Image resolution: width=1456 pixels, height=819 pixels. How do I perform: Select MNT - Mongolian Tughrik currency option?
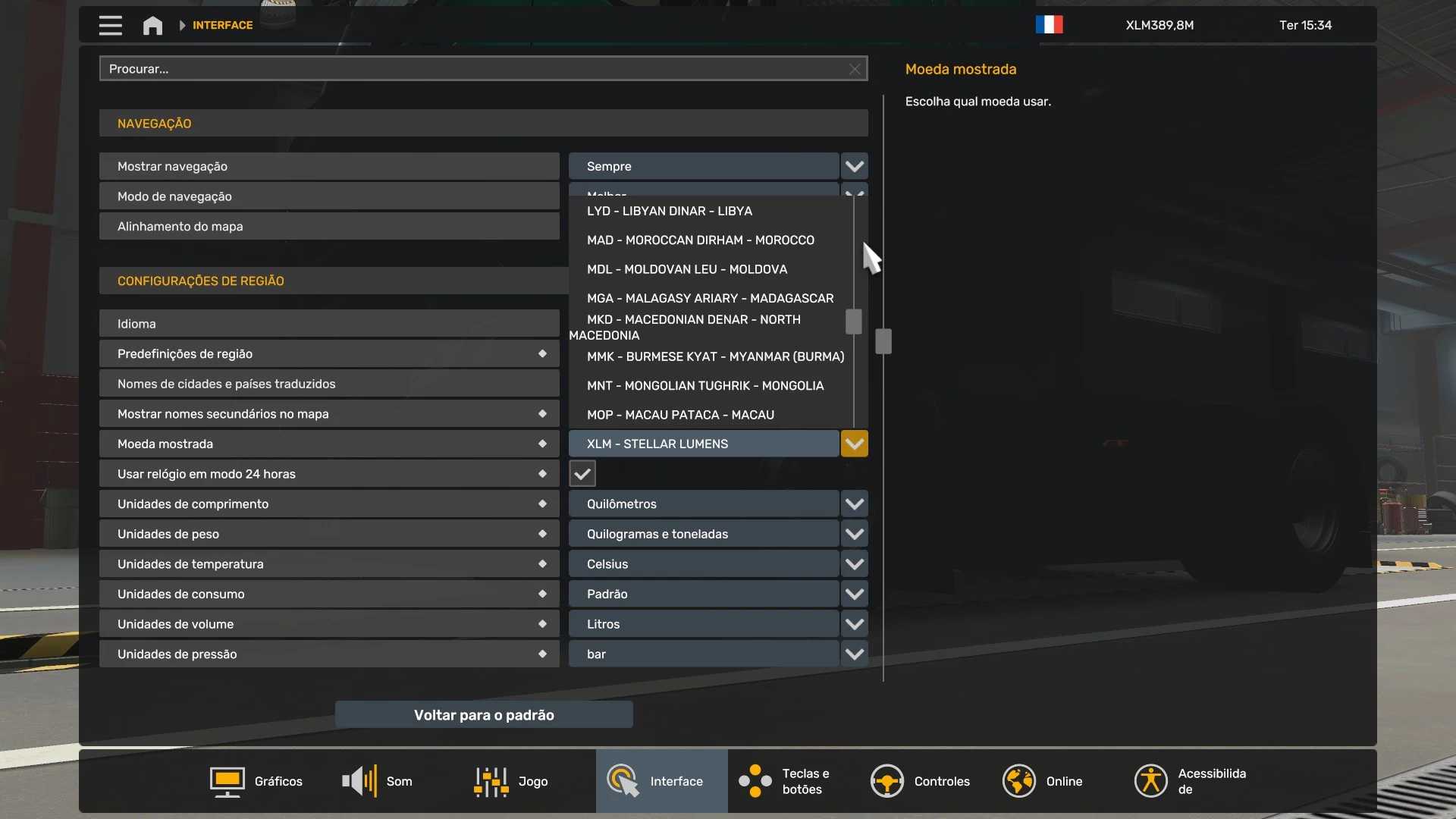pyautogui.click(x=704, y=386)
